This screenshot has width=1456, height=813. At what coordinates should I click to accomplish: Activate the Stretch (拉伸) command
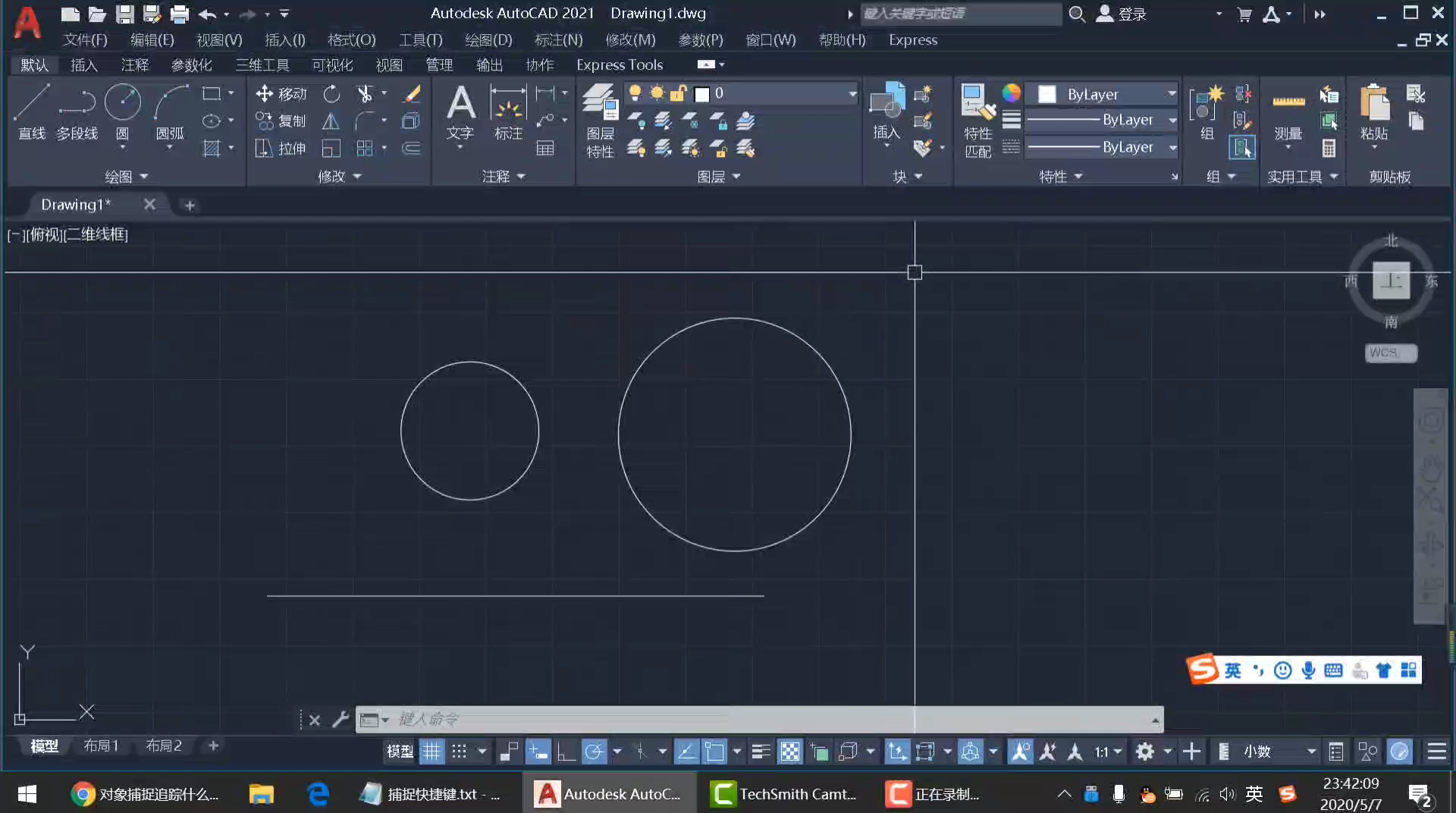click(281, 148)
